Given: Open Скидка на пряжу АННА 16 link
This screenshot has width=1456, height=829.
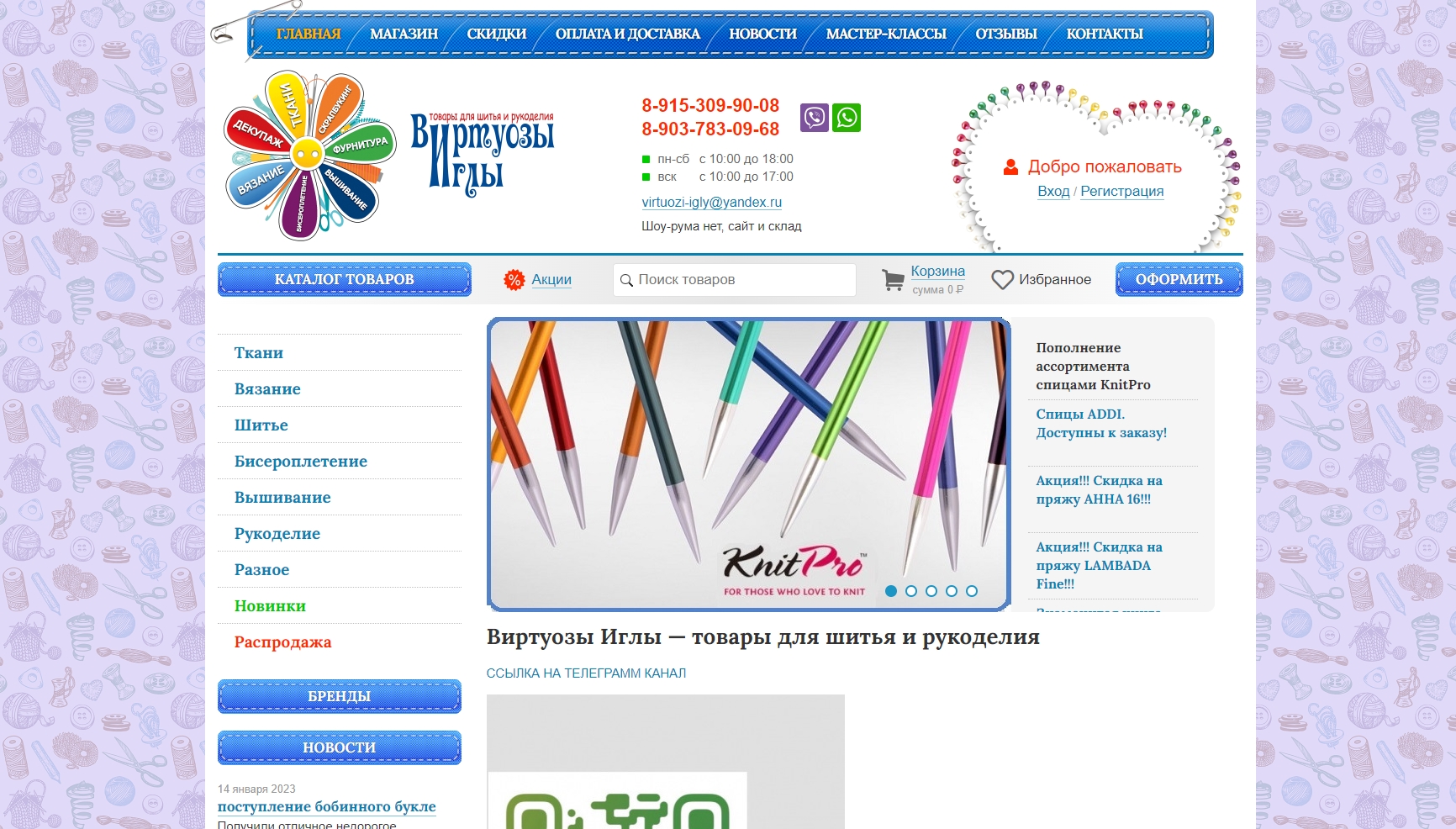Looking at the screenshot, I should [x=1100, y=490].
